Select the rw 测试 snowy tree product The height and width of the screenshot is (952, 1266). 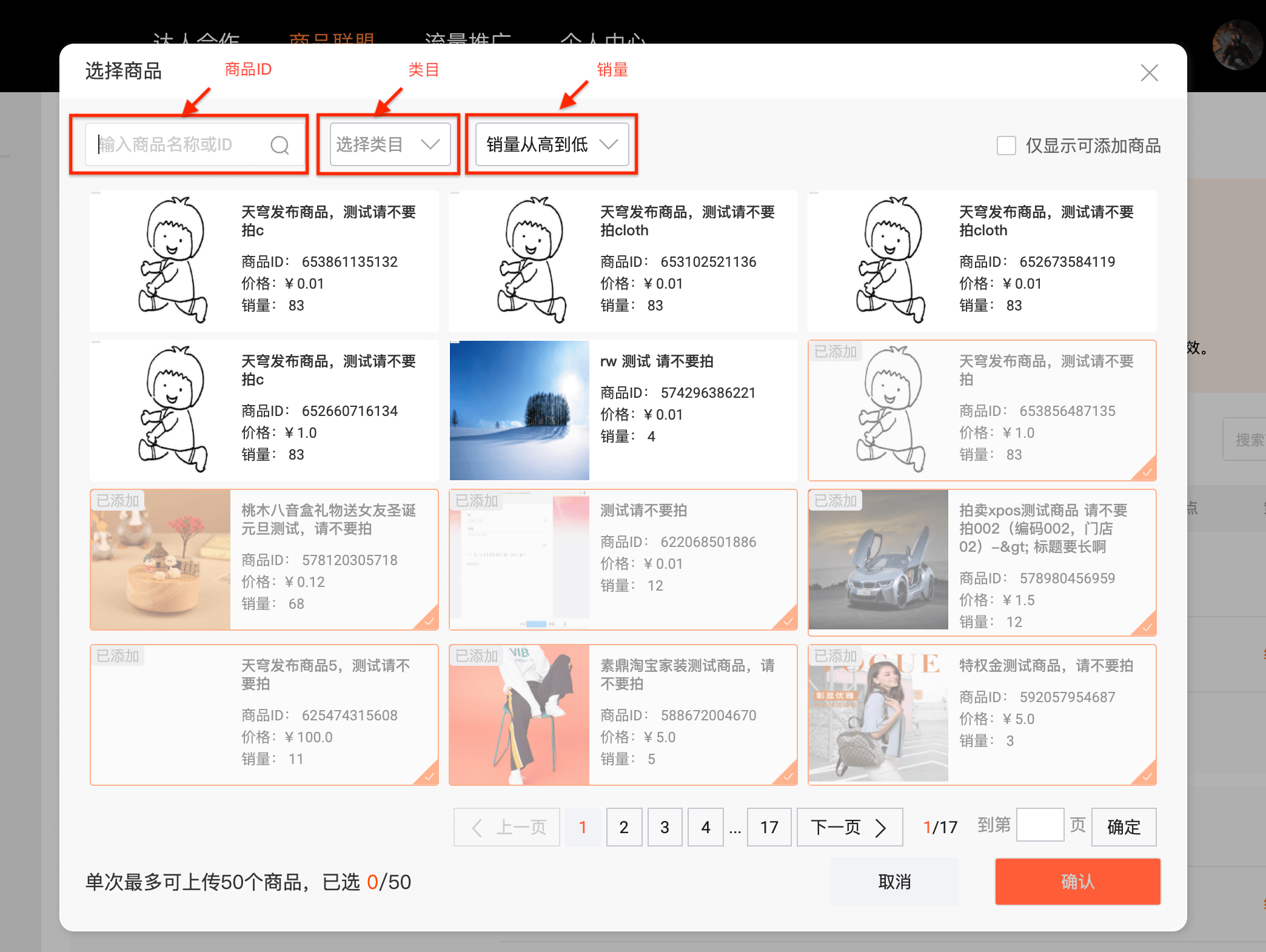point(623,411)
